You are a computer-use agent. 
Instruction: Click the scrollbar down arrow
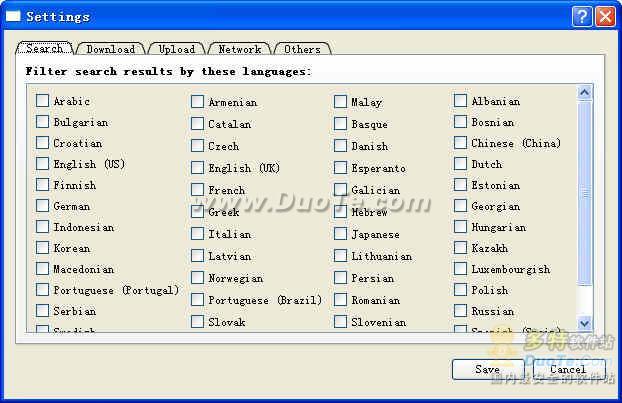pyautogui.click(x=584, y=323)
